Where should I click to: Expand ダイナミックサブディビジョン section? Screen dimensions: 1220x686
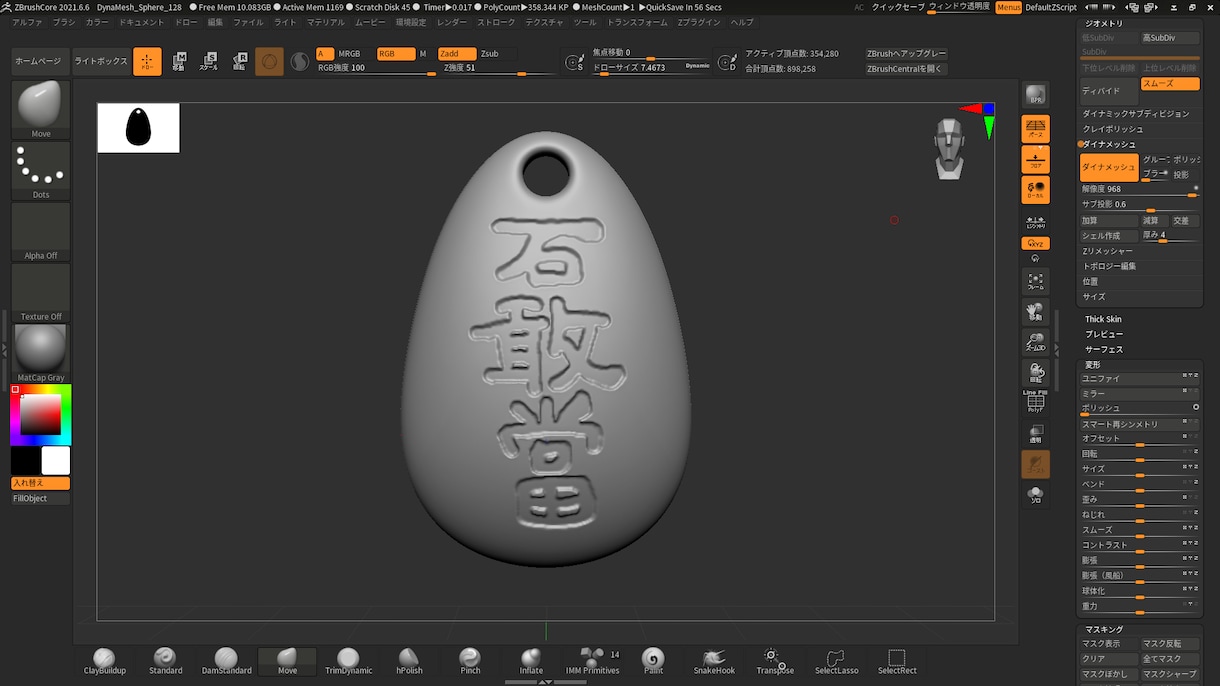pyautogui.click(x=1136, y=114)
